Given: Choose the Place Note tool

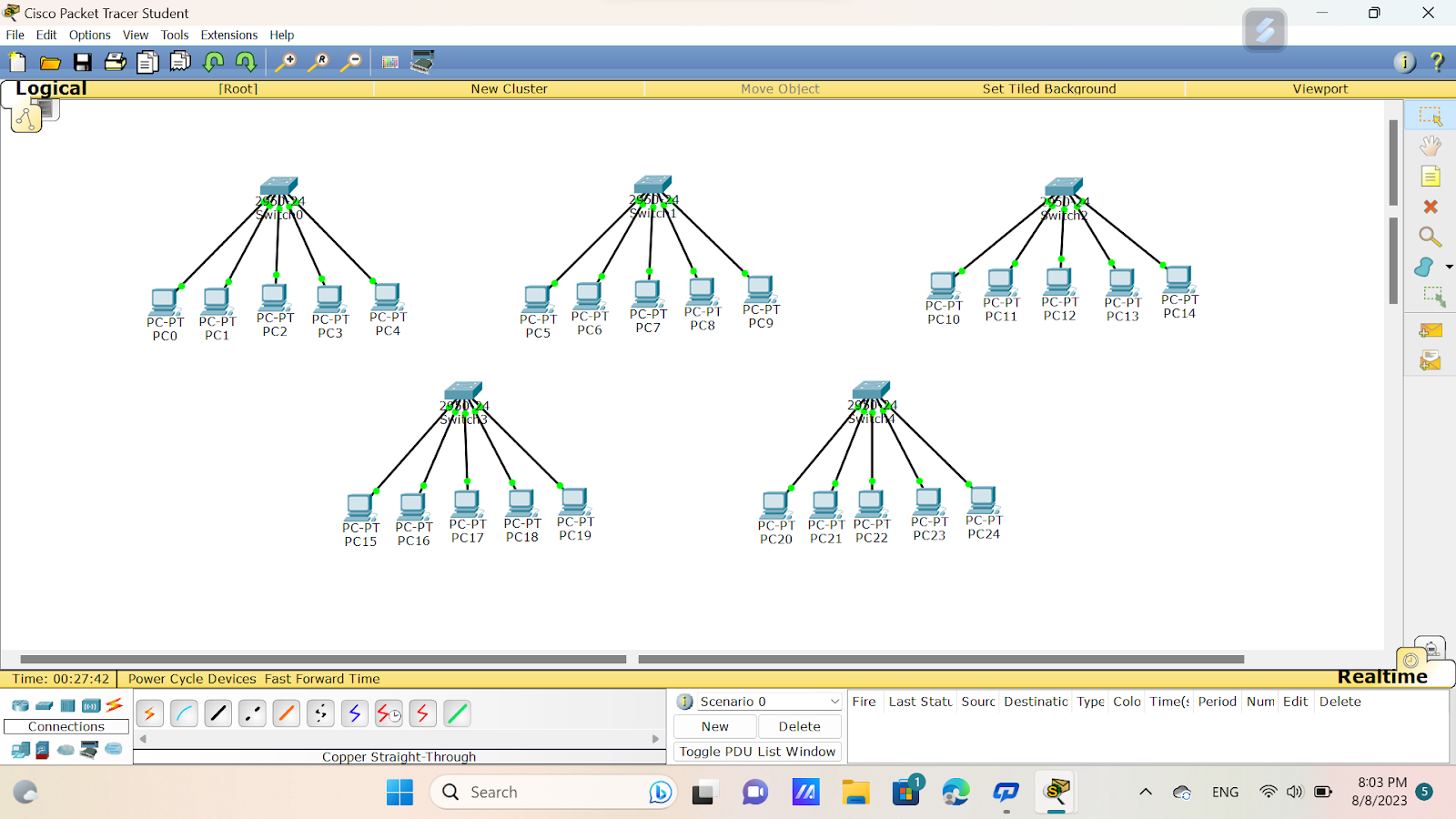Looking at the screenshot, I should (x=1431, y=177).
